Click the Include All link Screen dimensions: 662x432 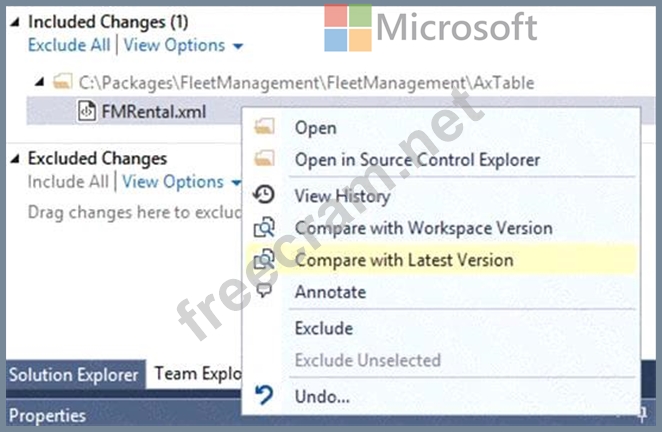point(68,182)
